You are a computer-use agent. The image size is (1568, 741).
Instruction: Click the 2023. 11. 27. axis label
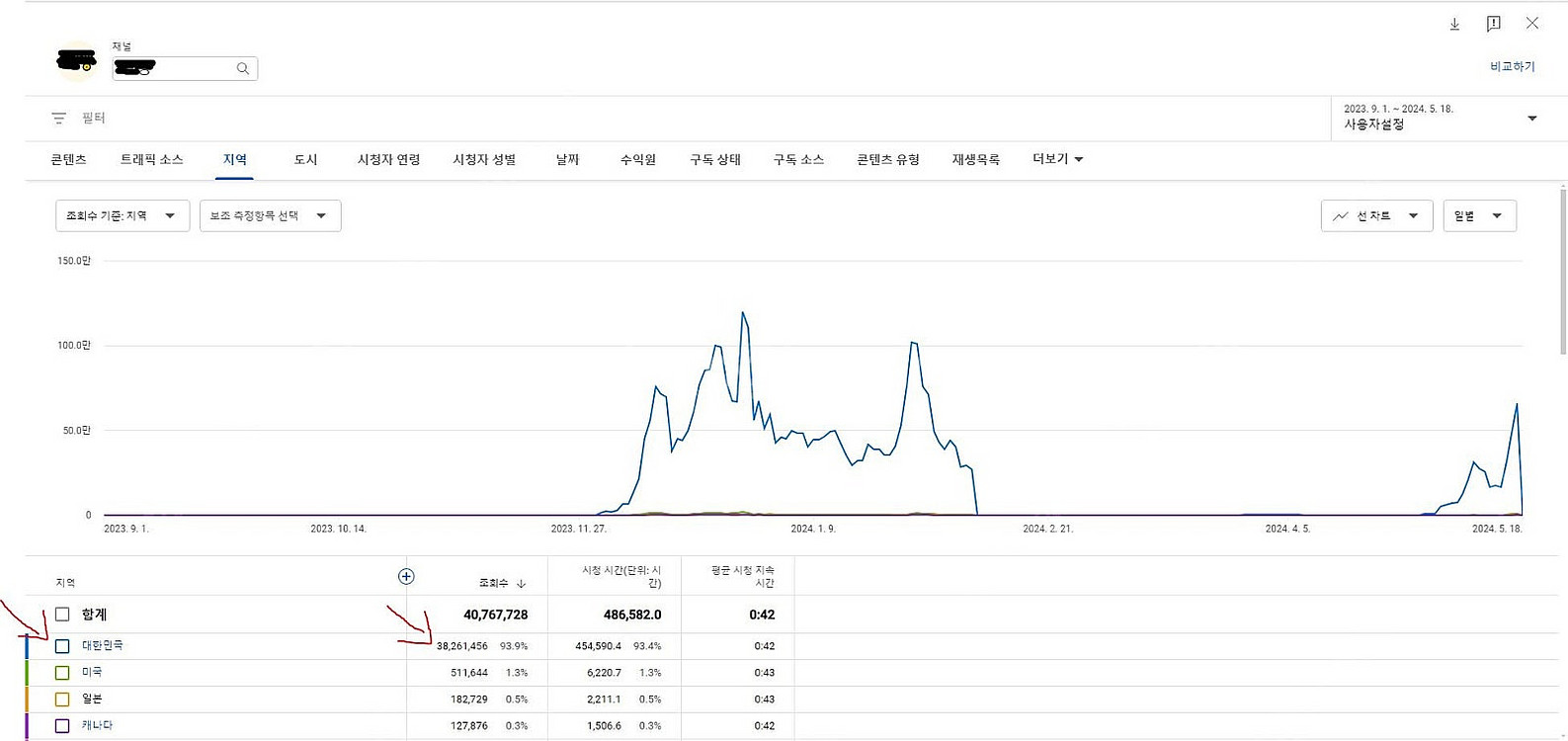(579, 529)
